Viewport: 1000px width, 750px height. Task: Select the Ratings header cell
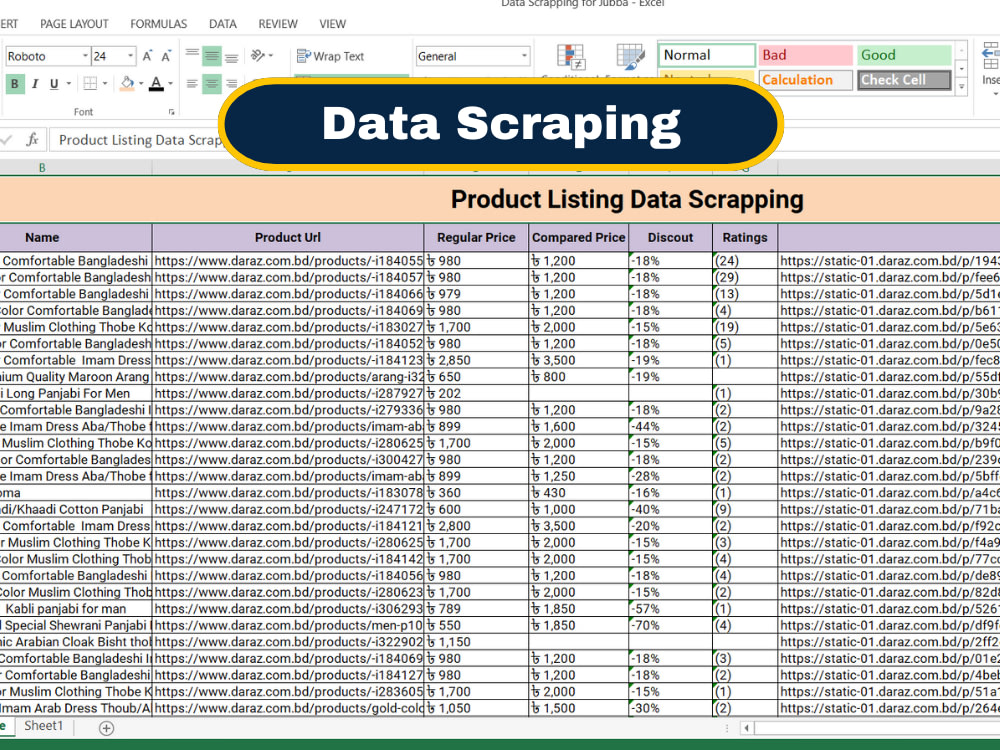(745, 237)
